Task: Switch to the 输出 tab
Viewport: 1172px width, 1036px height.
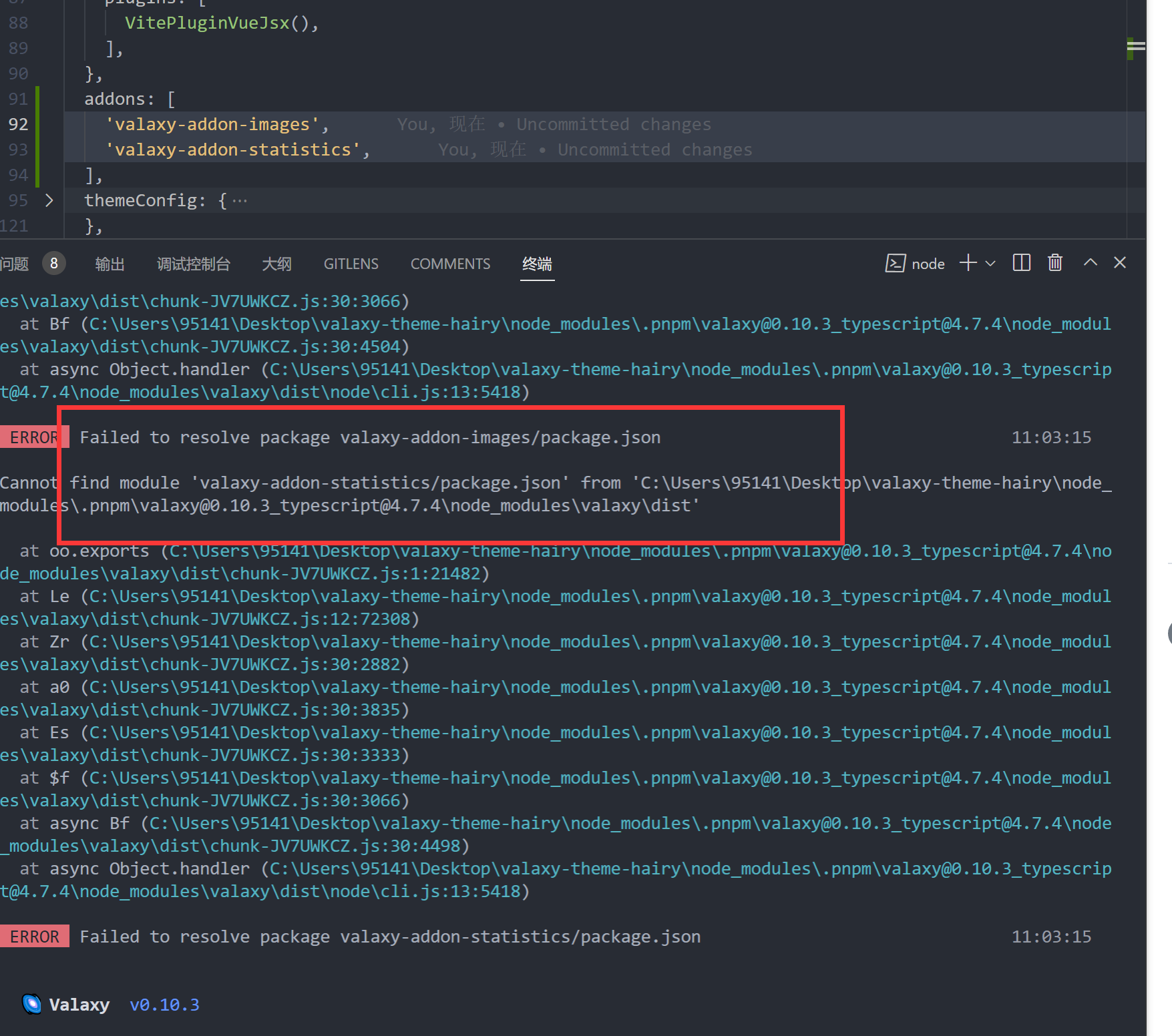Action: [110, 264]
